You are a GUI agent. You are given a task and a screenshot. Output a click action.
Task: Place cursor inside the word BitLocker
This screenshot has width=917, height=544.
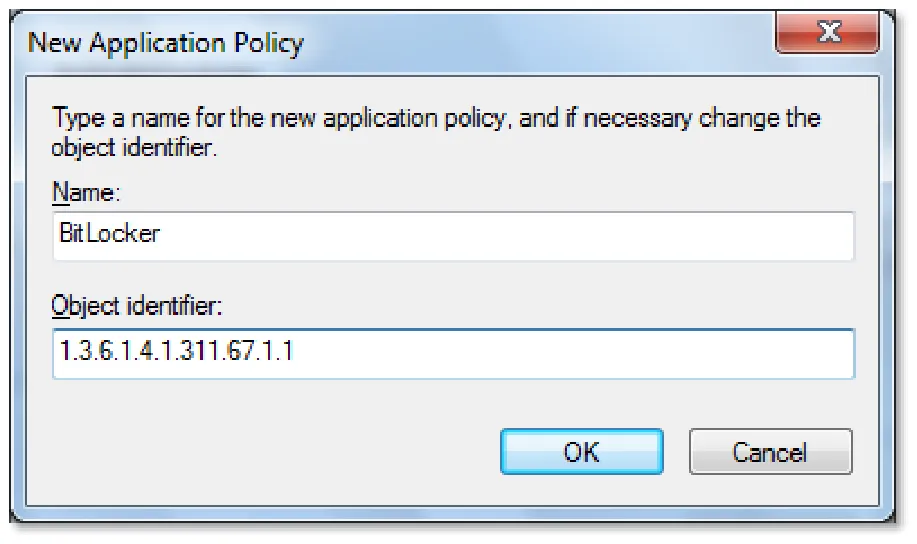pos(109,233)
